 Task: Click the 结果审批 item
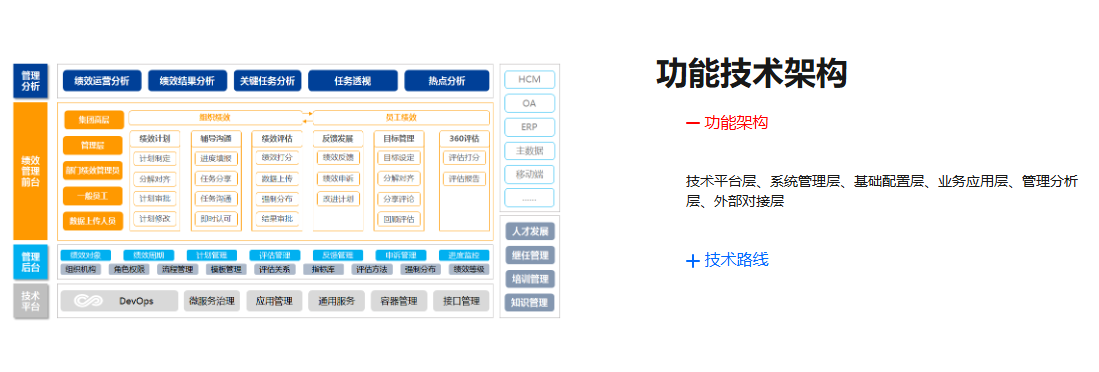click(277, 219)
